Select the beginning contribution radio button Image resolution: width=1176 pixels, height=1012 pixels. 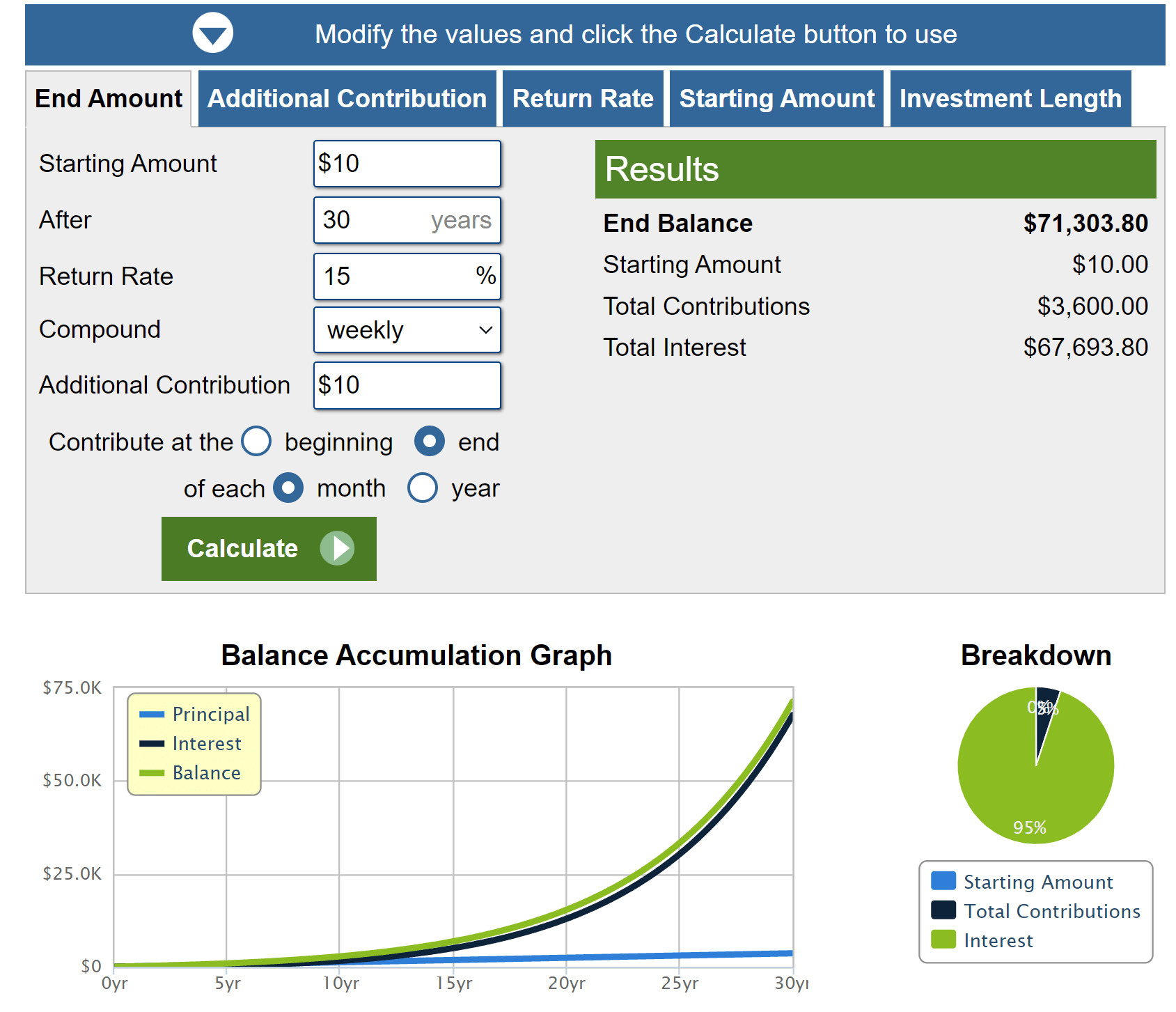(x=256, y=442)
